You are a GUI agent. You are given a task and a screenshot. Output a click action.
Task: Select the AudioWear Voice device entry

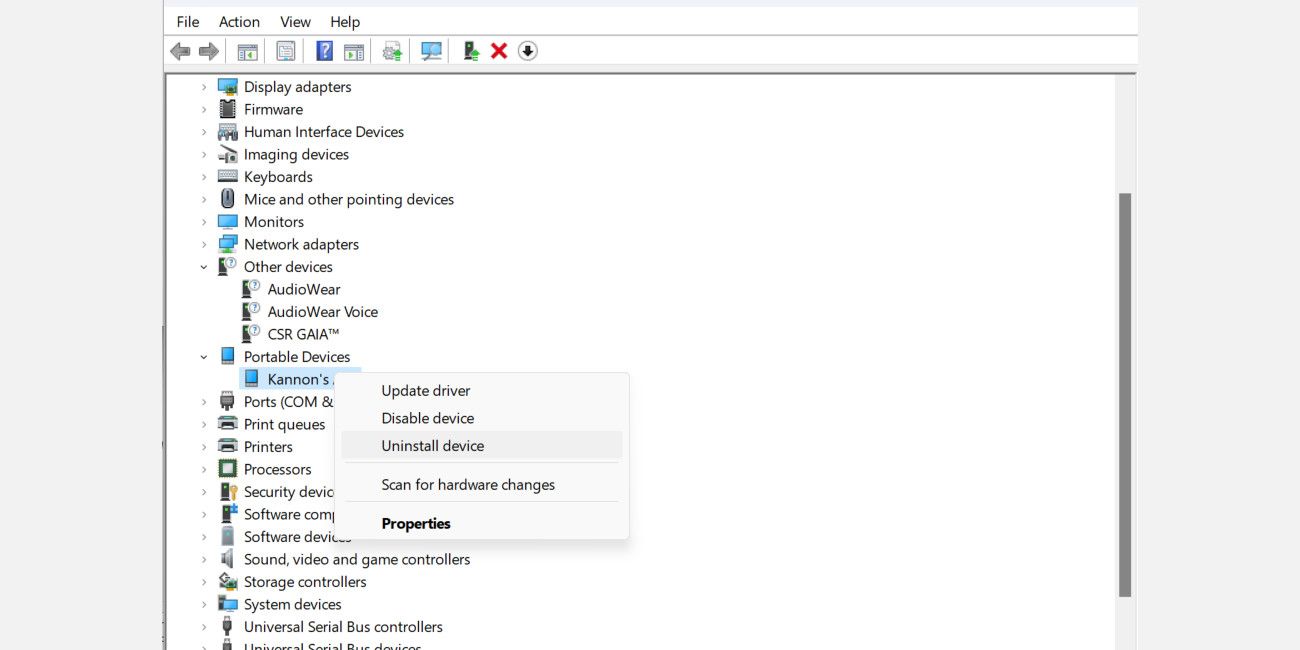click(x=322, y=311)
